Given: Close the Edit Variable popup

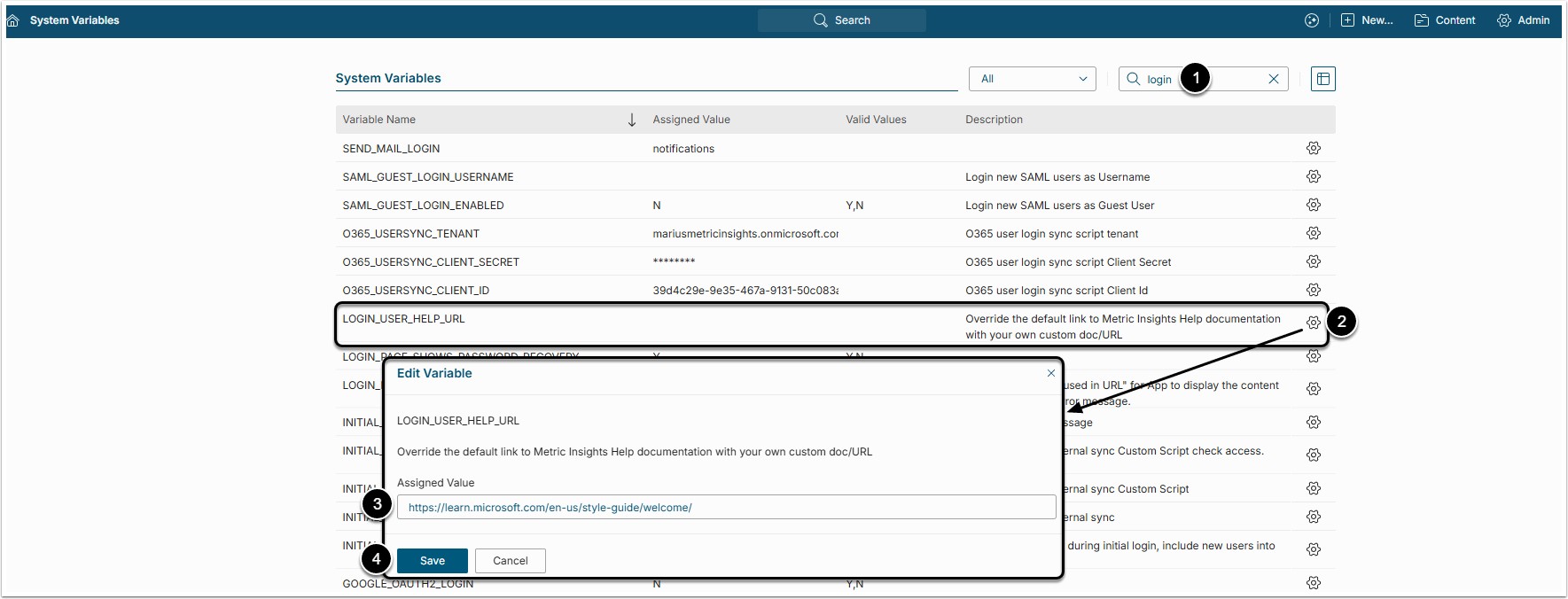Looking at the screenshot, I should 1051,373.
